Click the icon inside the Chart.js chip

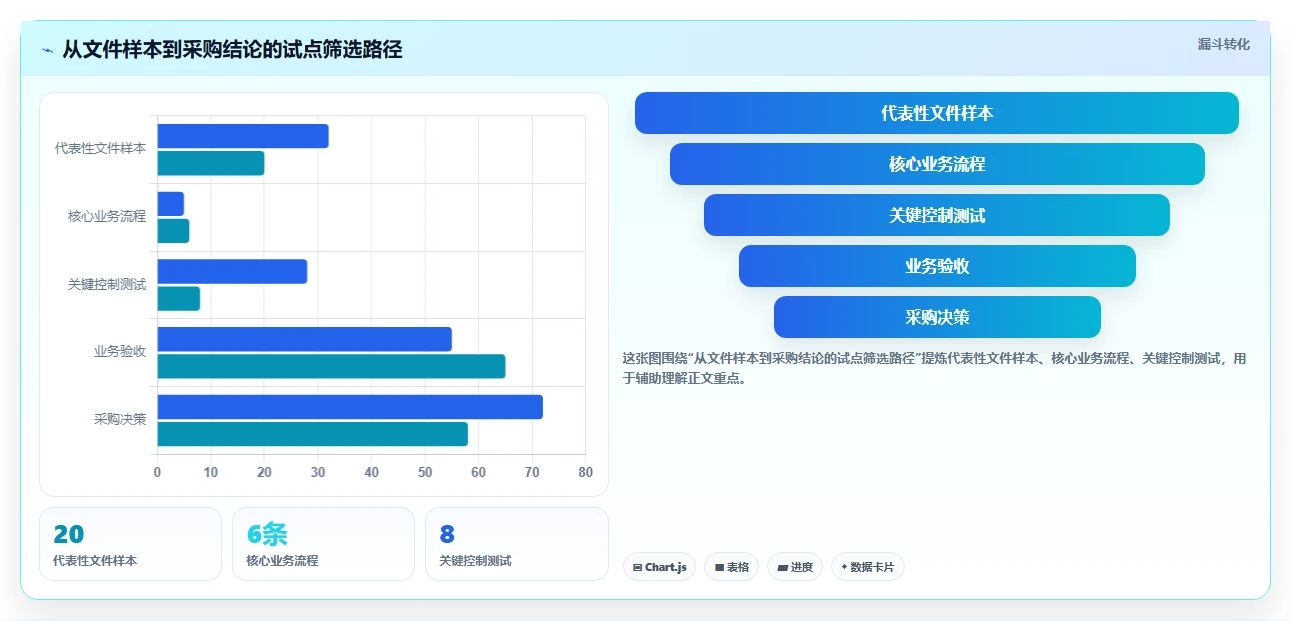[x=637, y=567]
